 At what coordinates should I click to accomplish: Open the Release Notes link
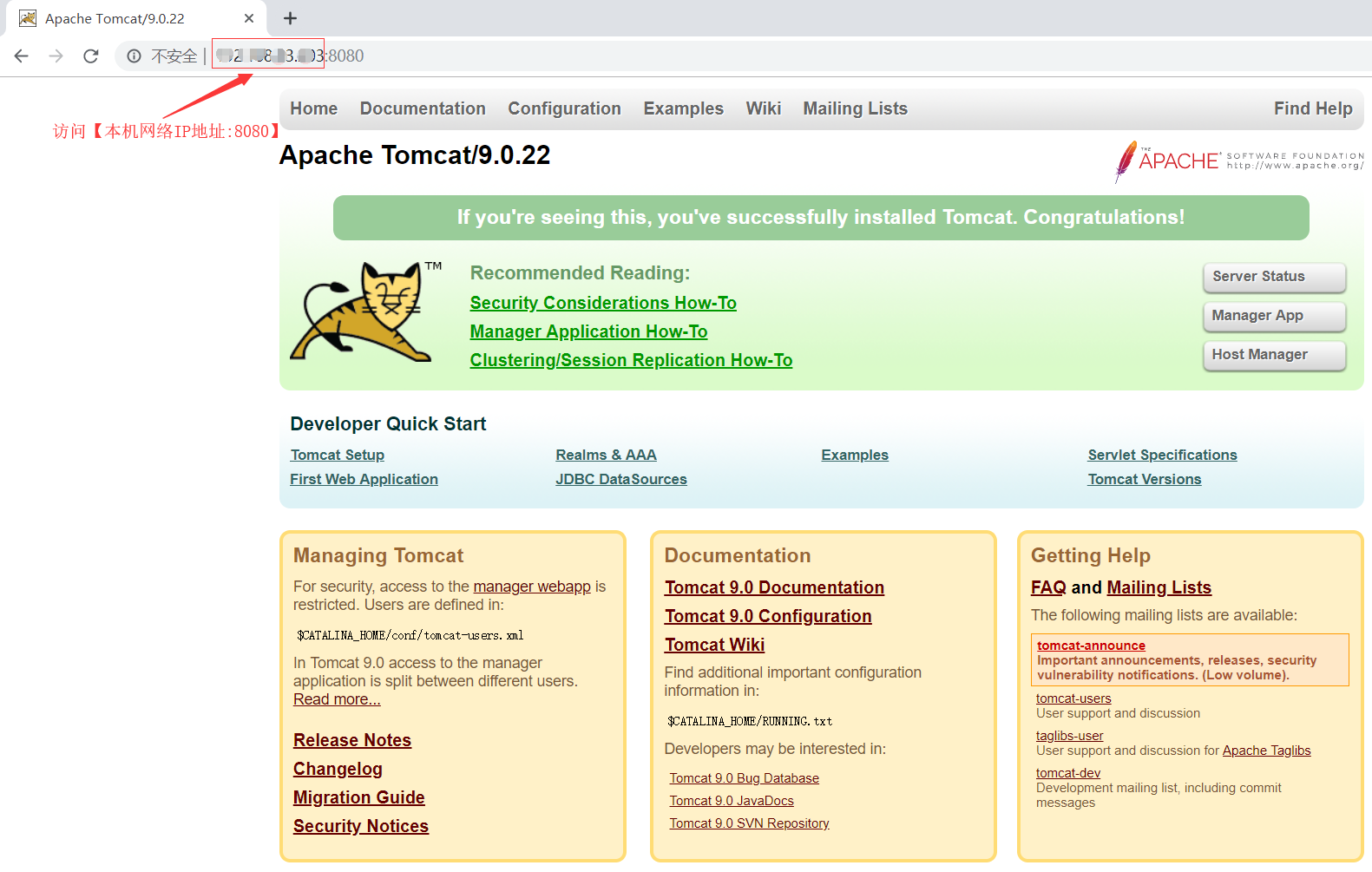[x=352, y=740]
